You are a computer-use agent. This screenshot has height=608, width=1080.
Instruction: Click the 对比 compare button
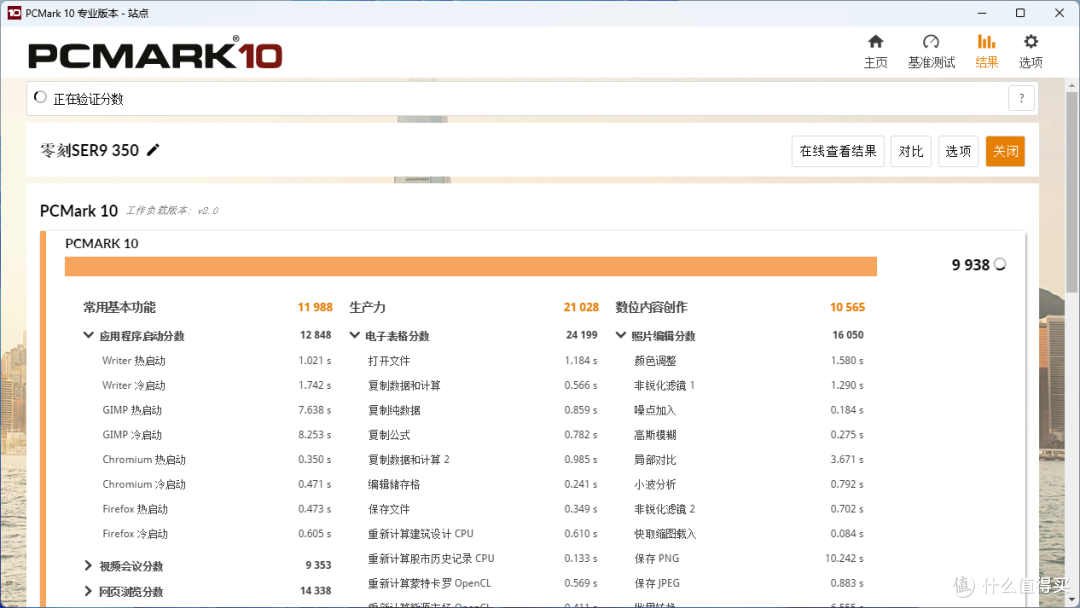pyautogui.click(x=911, y=151)
